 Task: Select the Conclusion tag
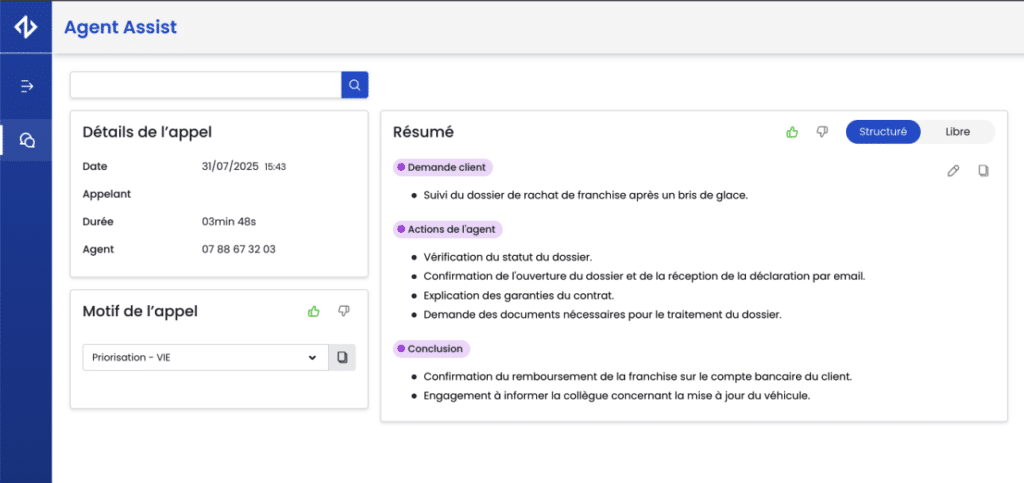pos(432,349)
